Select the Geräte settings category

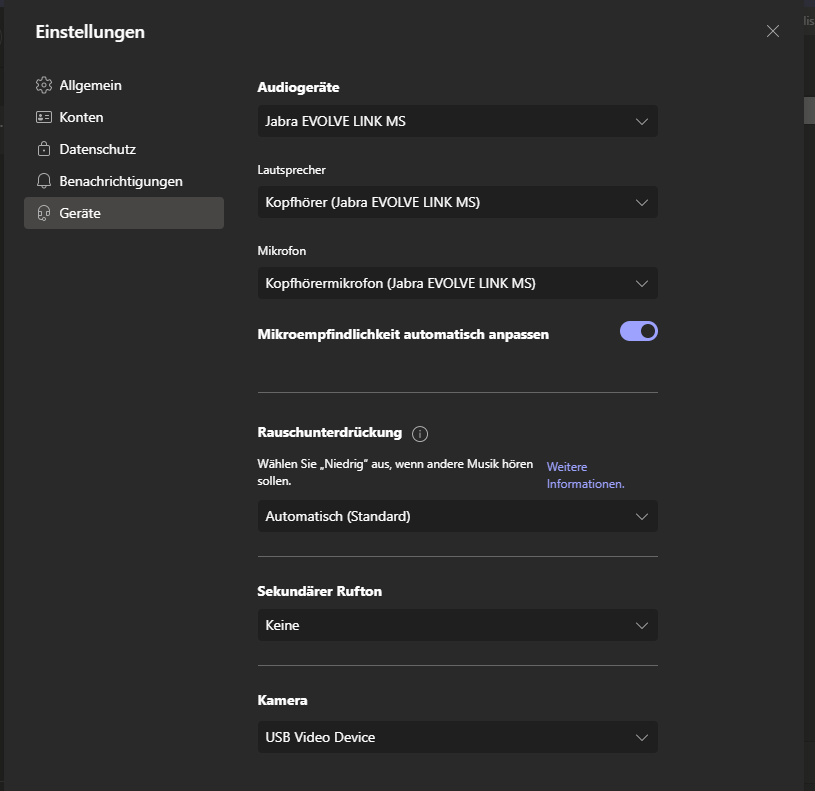[124, 213]
